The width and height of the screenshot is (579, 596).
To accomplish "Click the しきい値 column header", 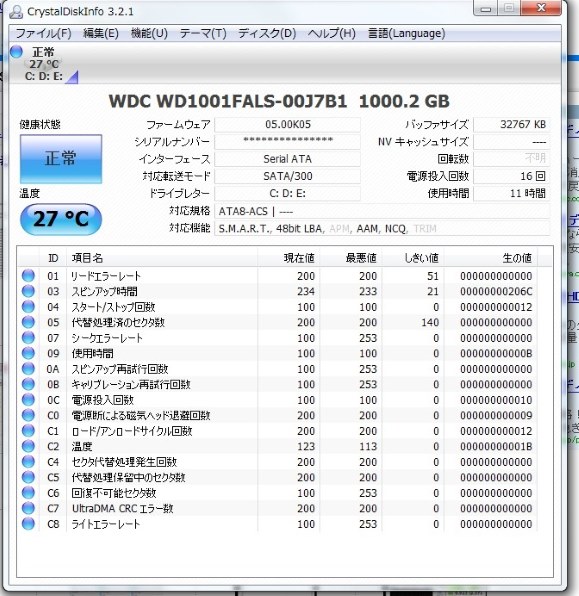I will click(x=413, y=258).
